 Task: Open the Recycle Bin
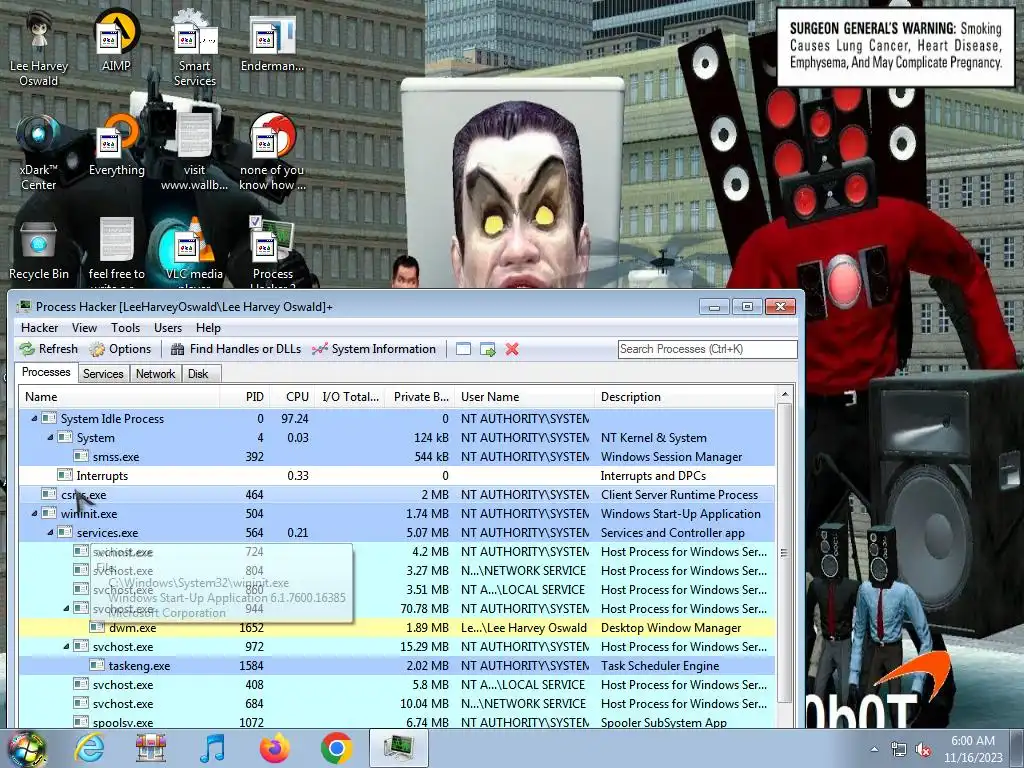click(x=39, y=251)
